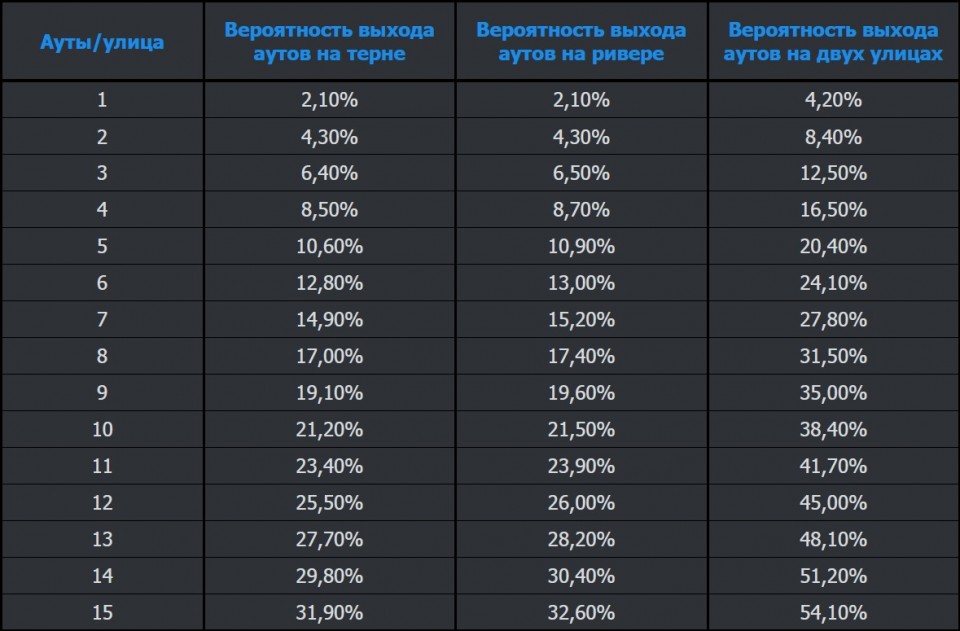This screenshot has width=960, height=631.
Task: Click the turn value 4,30%
Action: pos(329,137)
